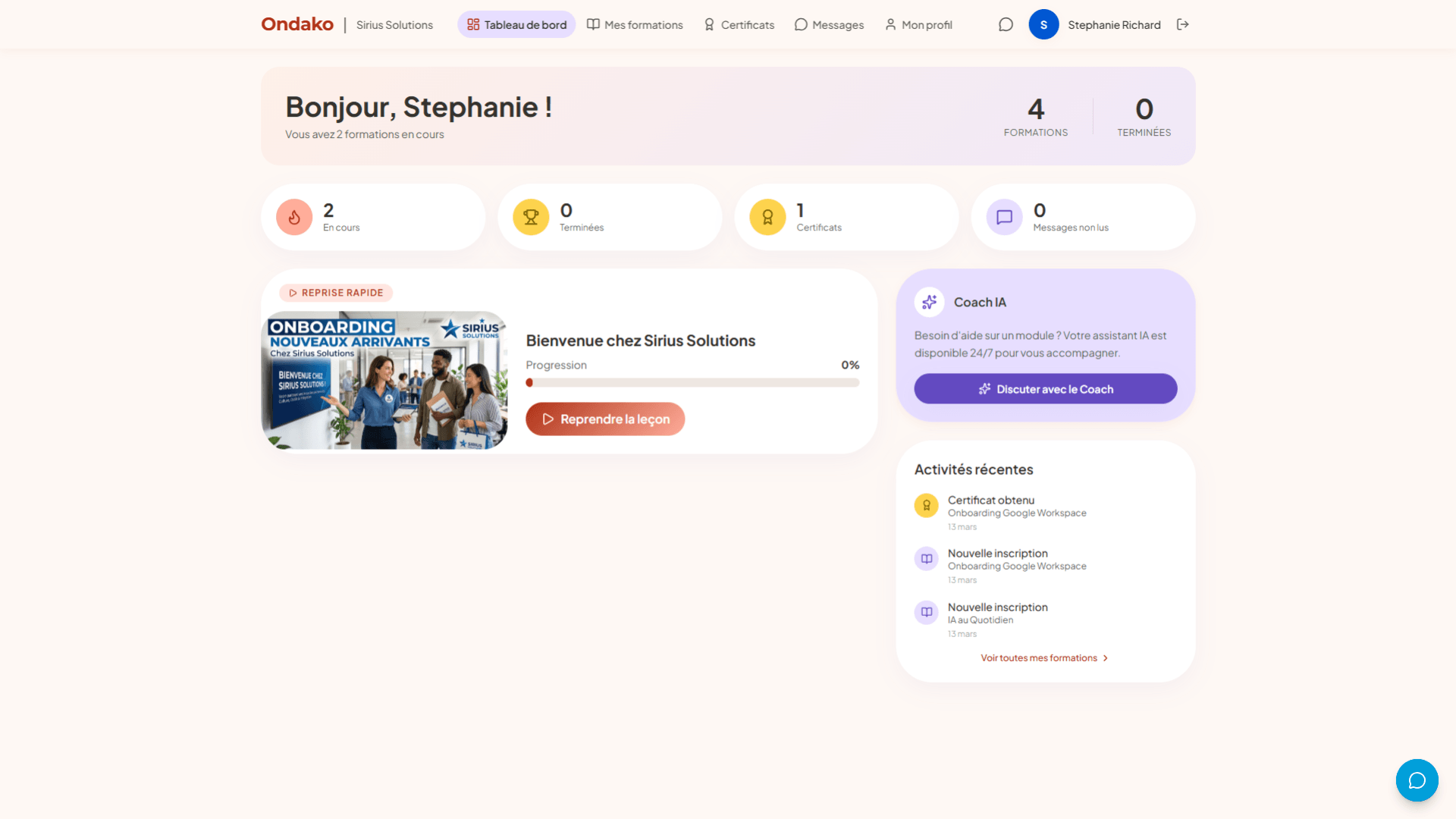Click Nouvelle inscription Google Workspace book icon

coord(926,559)
